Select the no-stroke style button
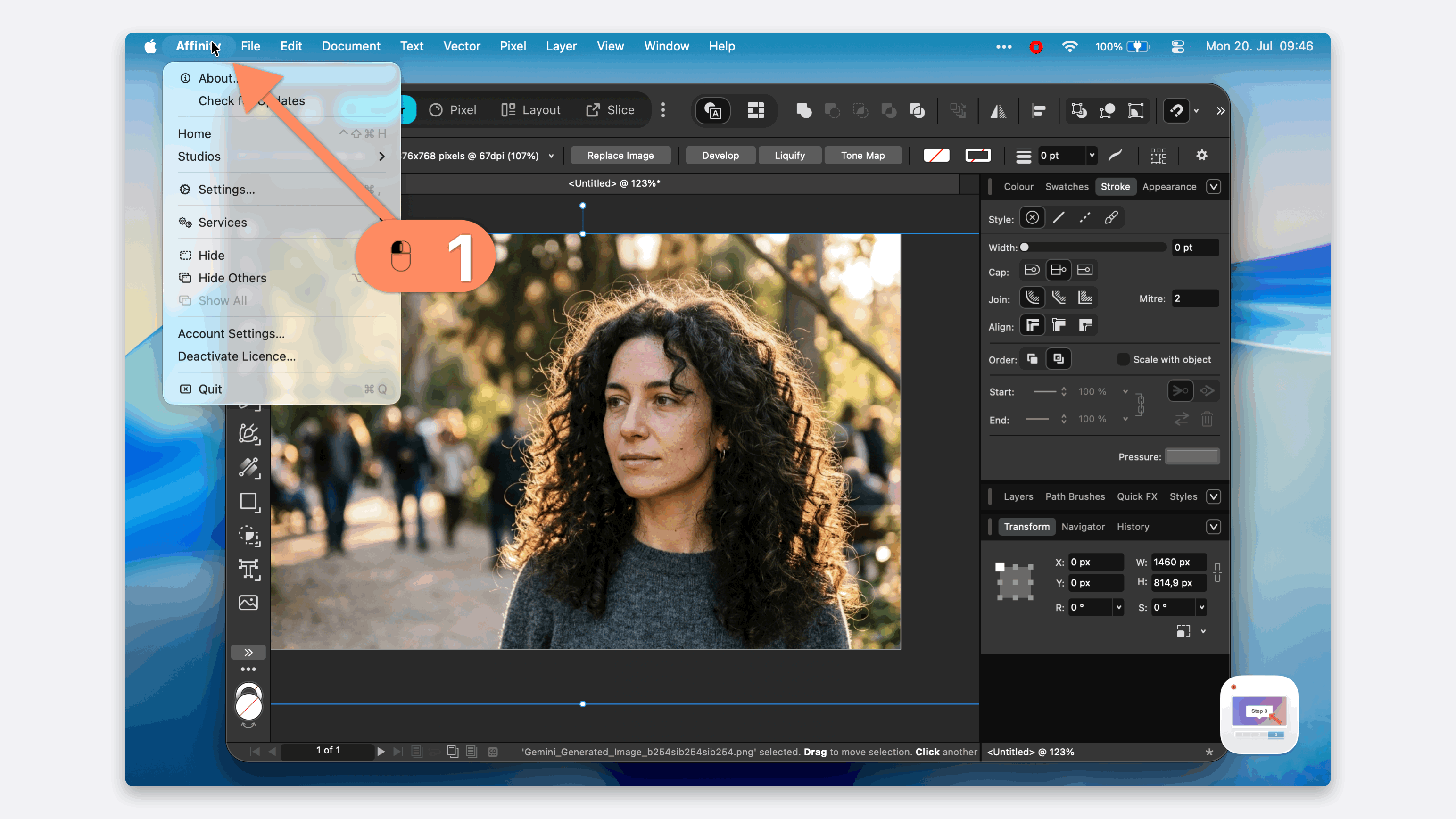 pos(1032,218)
